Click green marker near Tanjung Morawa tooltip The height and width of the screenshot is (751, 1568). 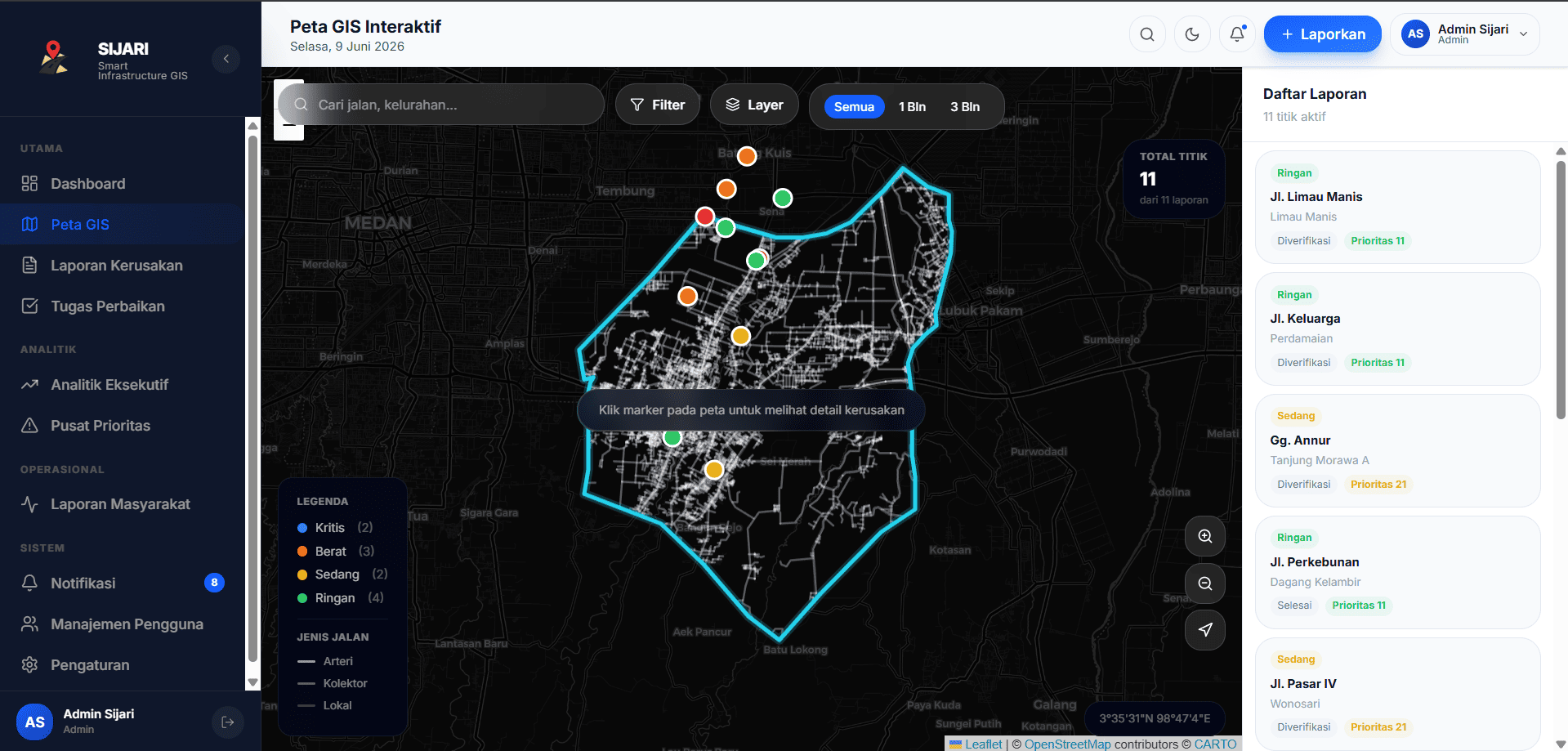coord(672,438)
